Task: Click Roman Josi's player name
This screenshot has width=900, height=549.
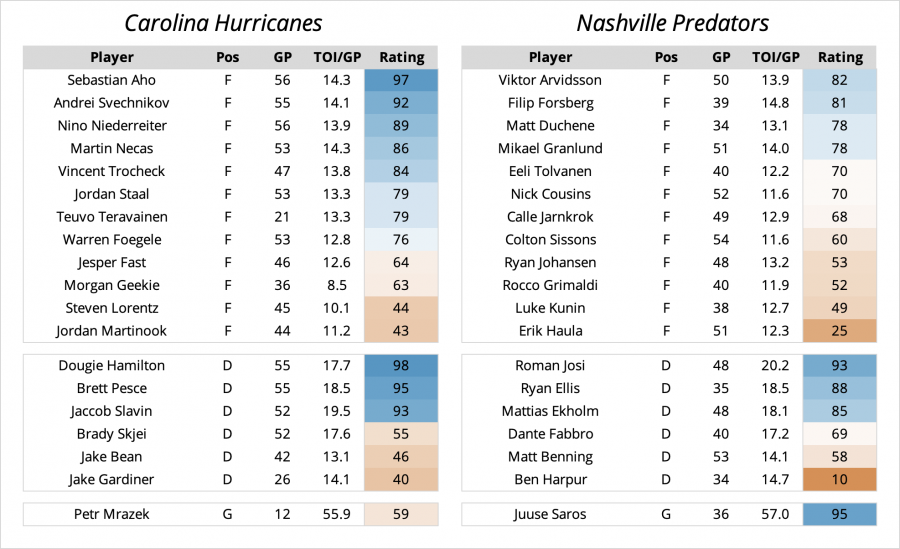Action: click(551, 366)
